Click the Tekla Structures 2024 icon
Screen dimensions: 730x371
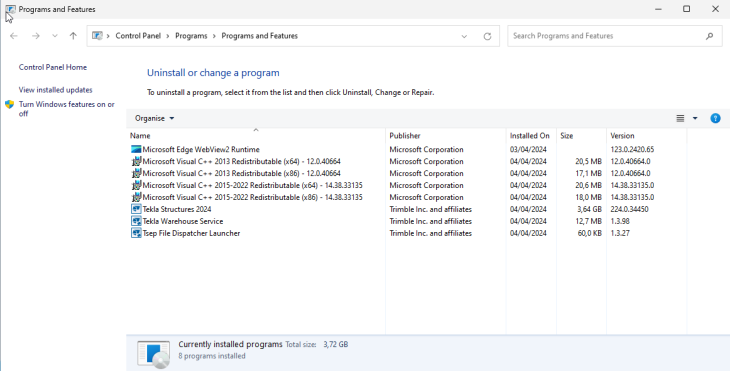point(136,209)
